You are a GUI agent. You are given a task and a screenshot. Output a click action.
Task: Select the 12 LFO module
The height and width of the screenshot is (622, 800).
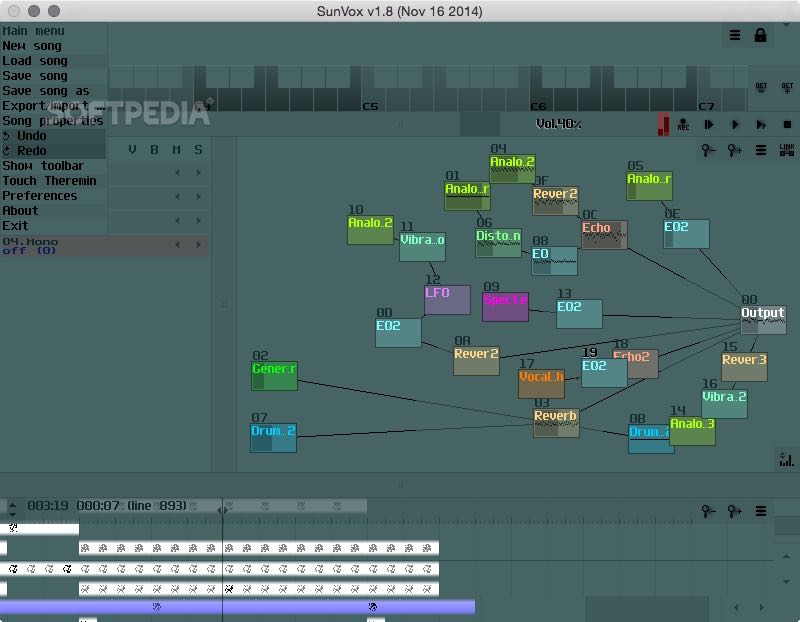click(x=447, y=300)
